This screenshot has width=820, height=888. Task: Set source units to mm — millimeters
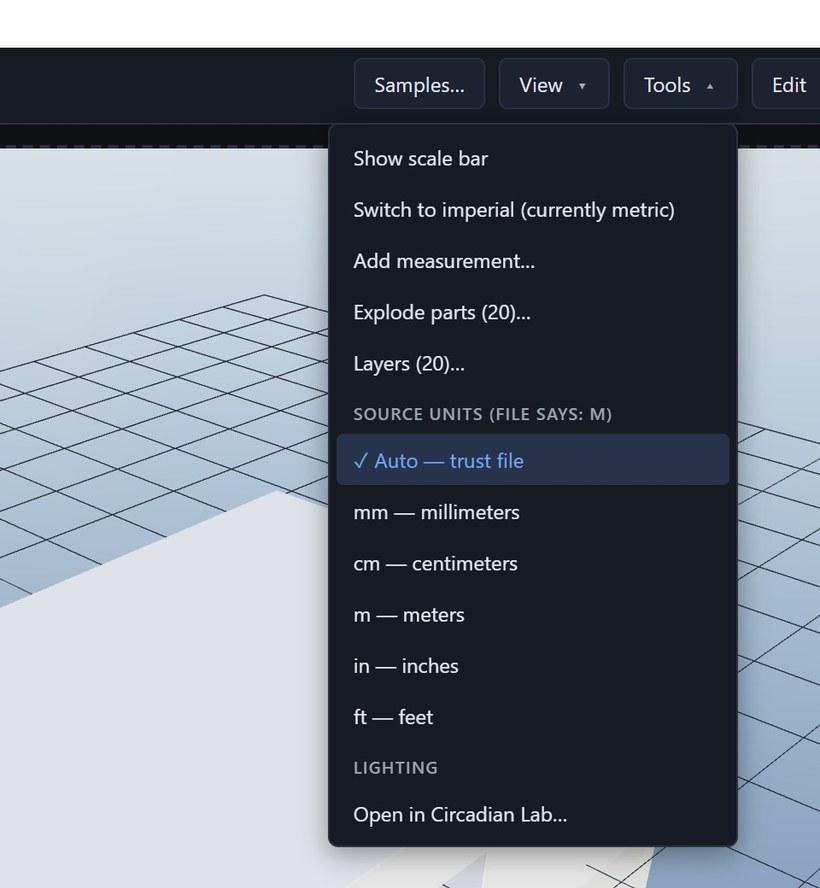(533, 513)
